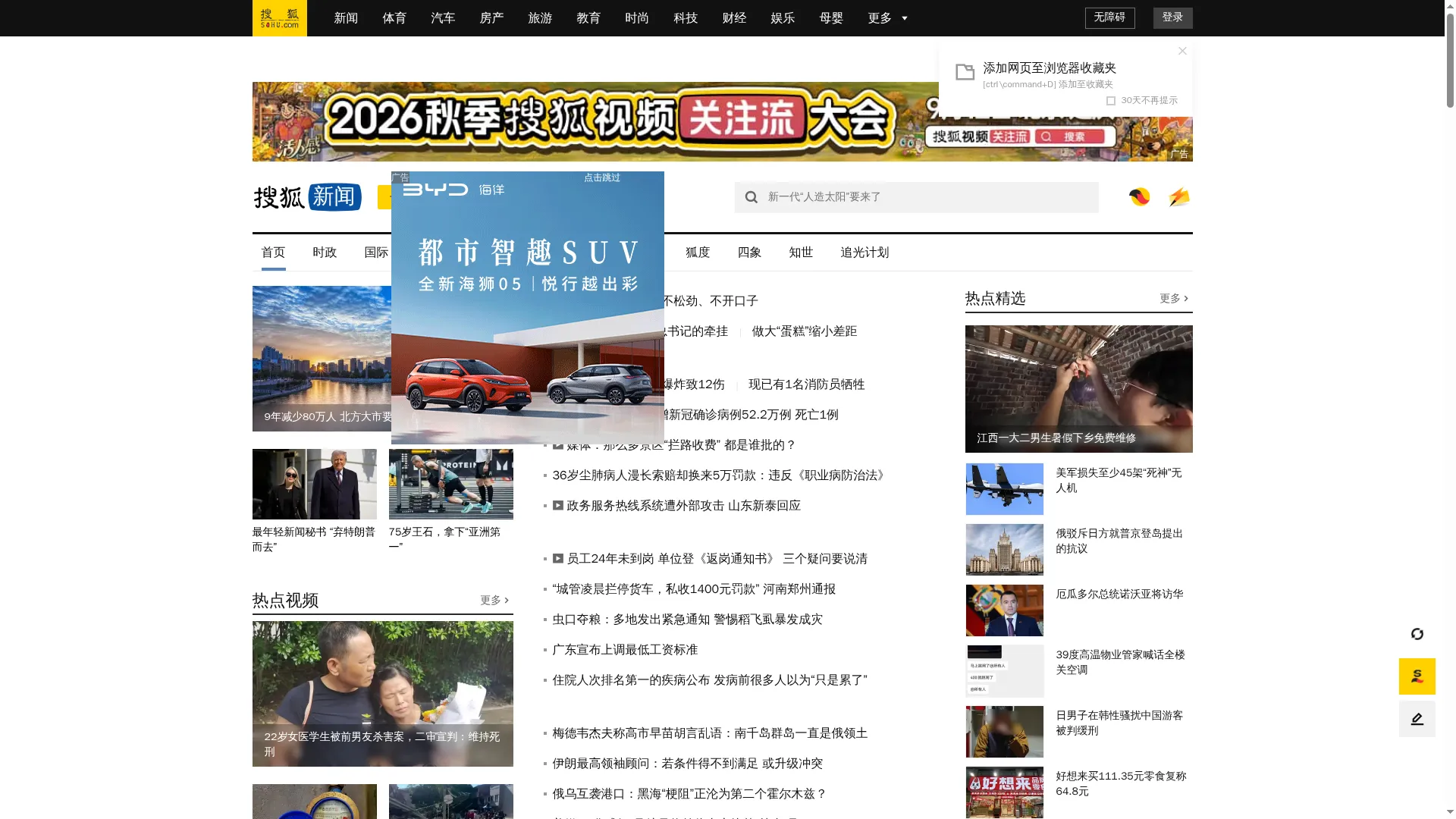Click the yellow Sohu account floating icon
The image size is (1456, 819).
pos(1417,676)
